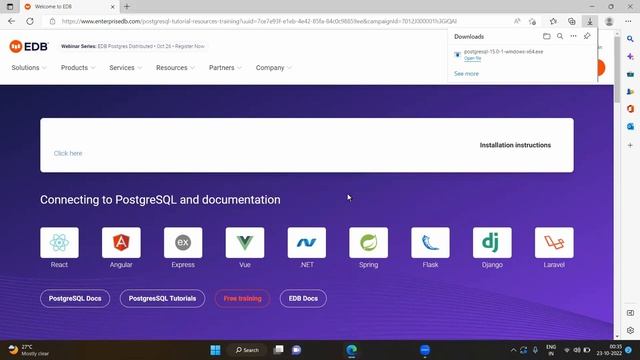The width and height of the screenshot is (640, 360).
Task: Expand the Partners menu
Action: click(x=225, y=68)
